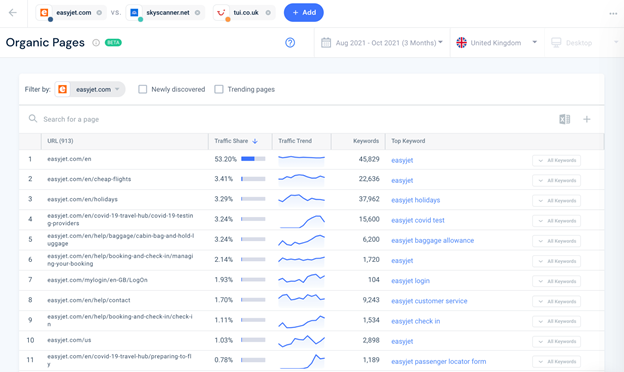This screenshot has height=372, width=624.
Task: Click the skyscanner.net site logo icon
Action: point(135,13)
